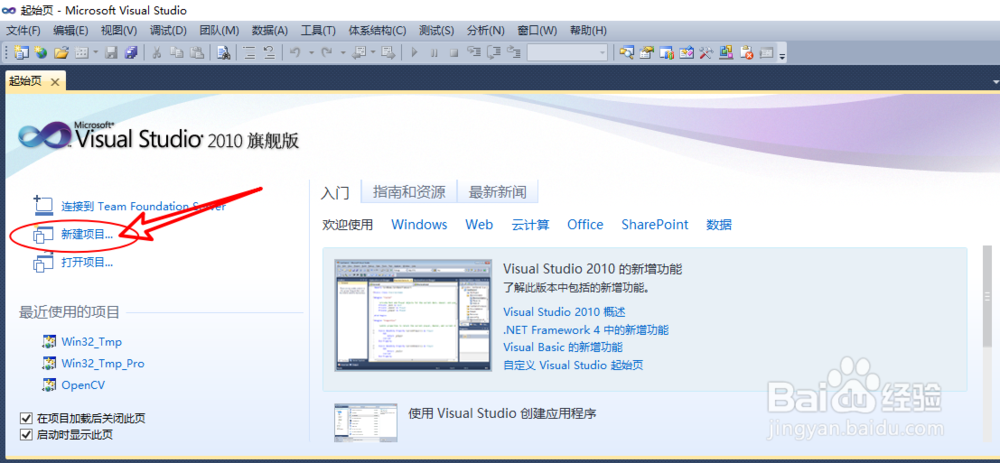Open the document tab list dropdown arrow
The image size is (1000, 463).
coord(996,83)
